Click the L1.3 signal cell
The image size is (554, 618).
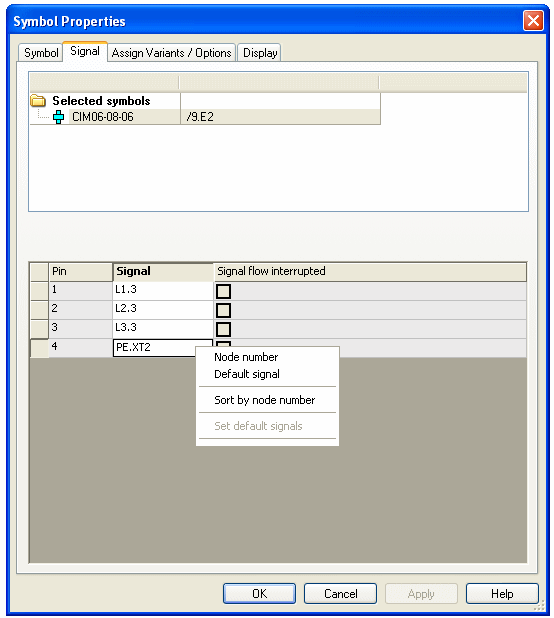coord(163,290)
